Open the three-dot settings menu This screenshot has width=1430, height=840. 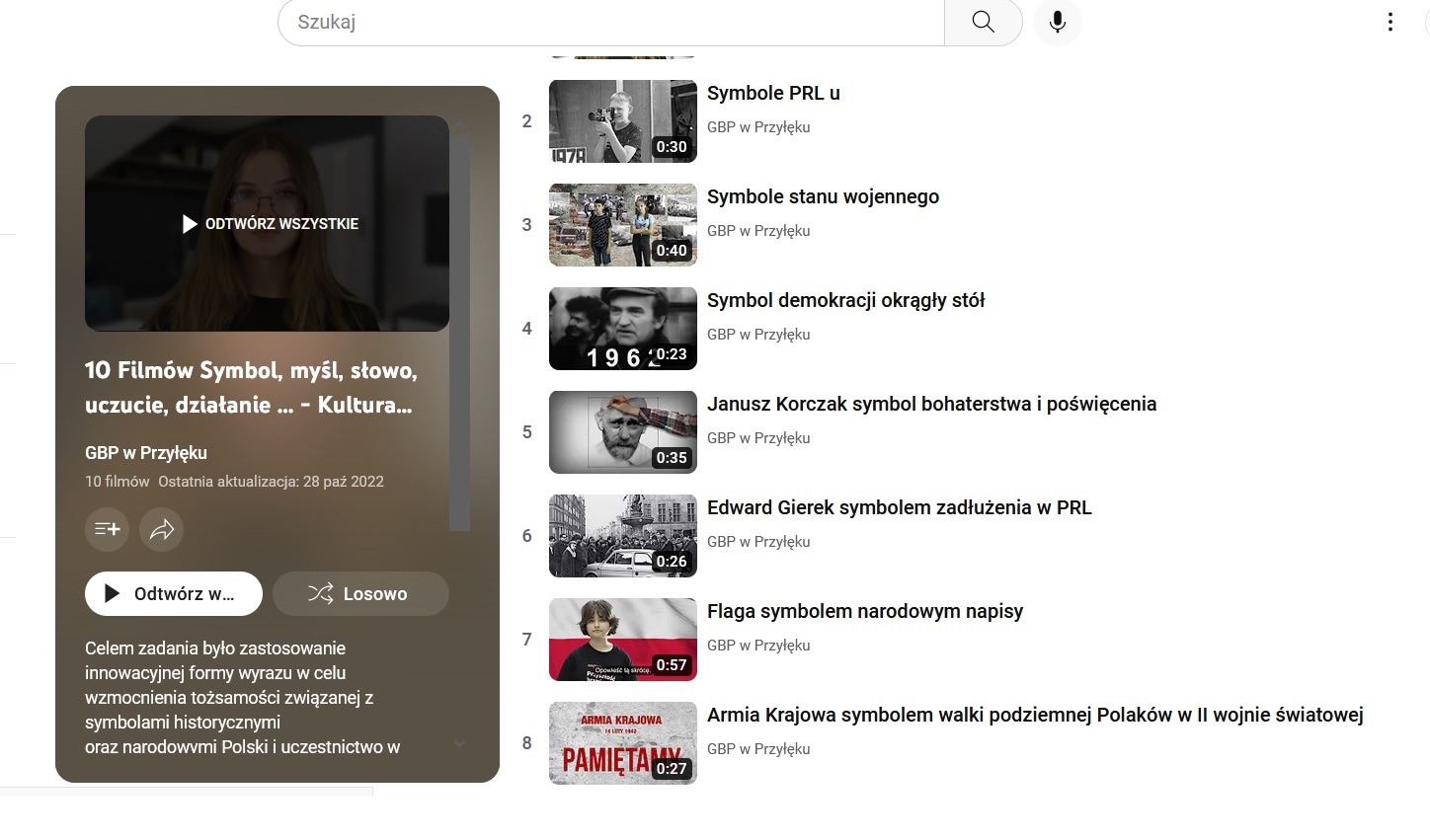point(1390,22)
